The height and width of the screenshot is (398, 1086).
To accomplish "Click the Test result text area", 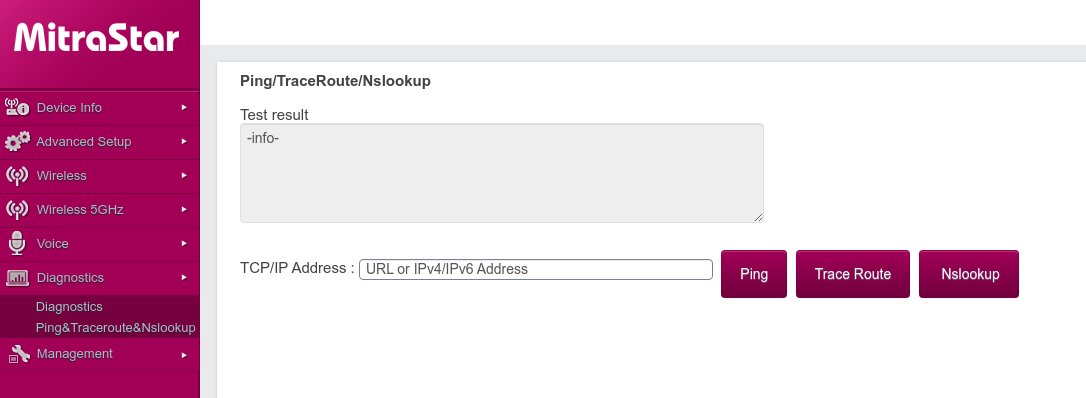I will 502,173.
